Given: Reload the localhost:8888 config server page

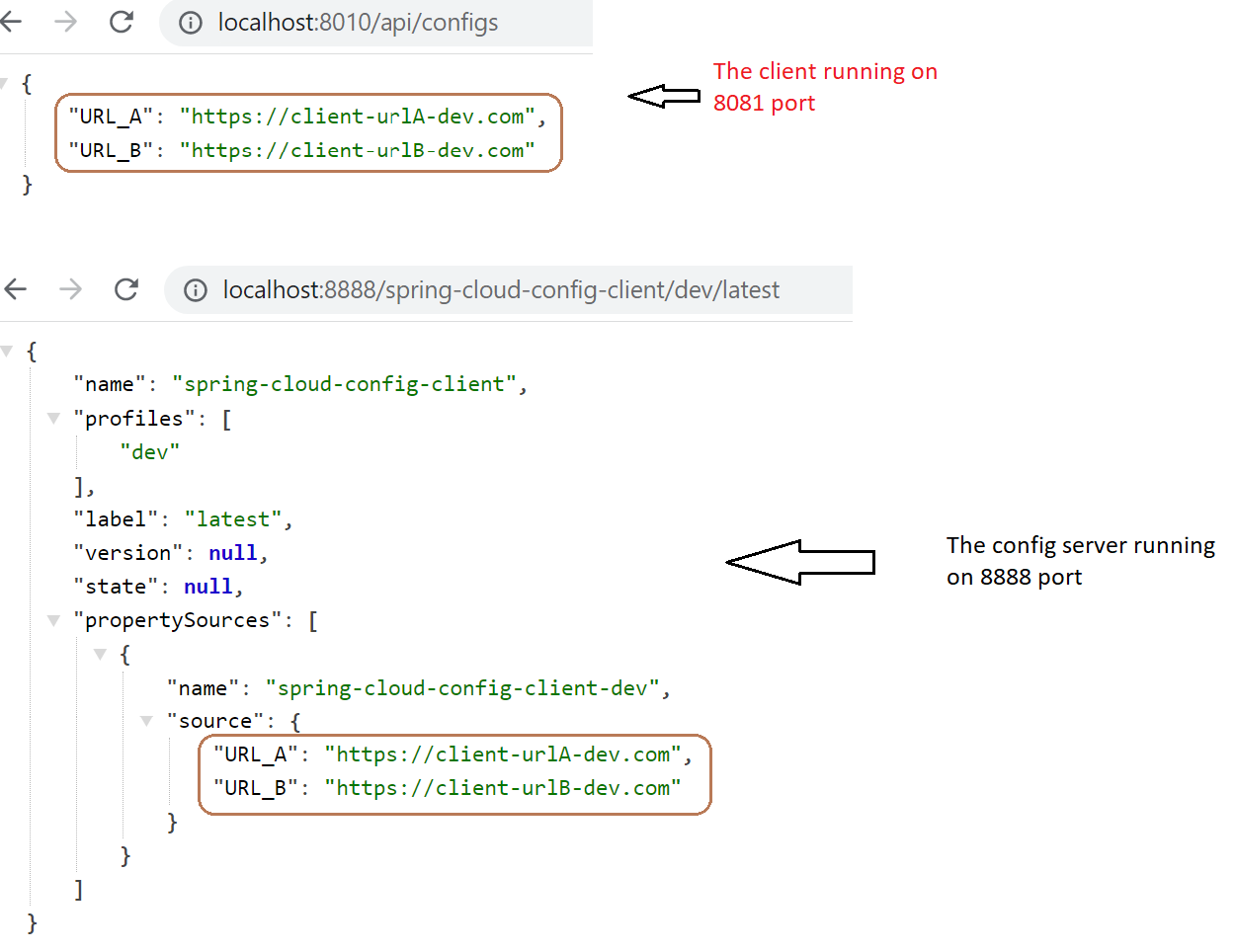Looking at the screenshot, I should [126, 289].
